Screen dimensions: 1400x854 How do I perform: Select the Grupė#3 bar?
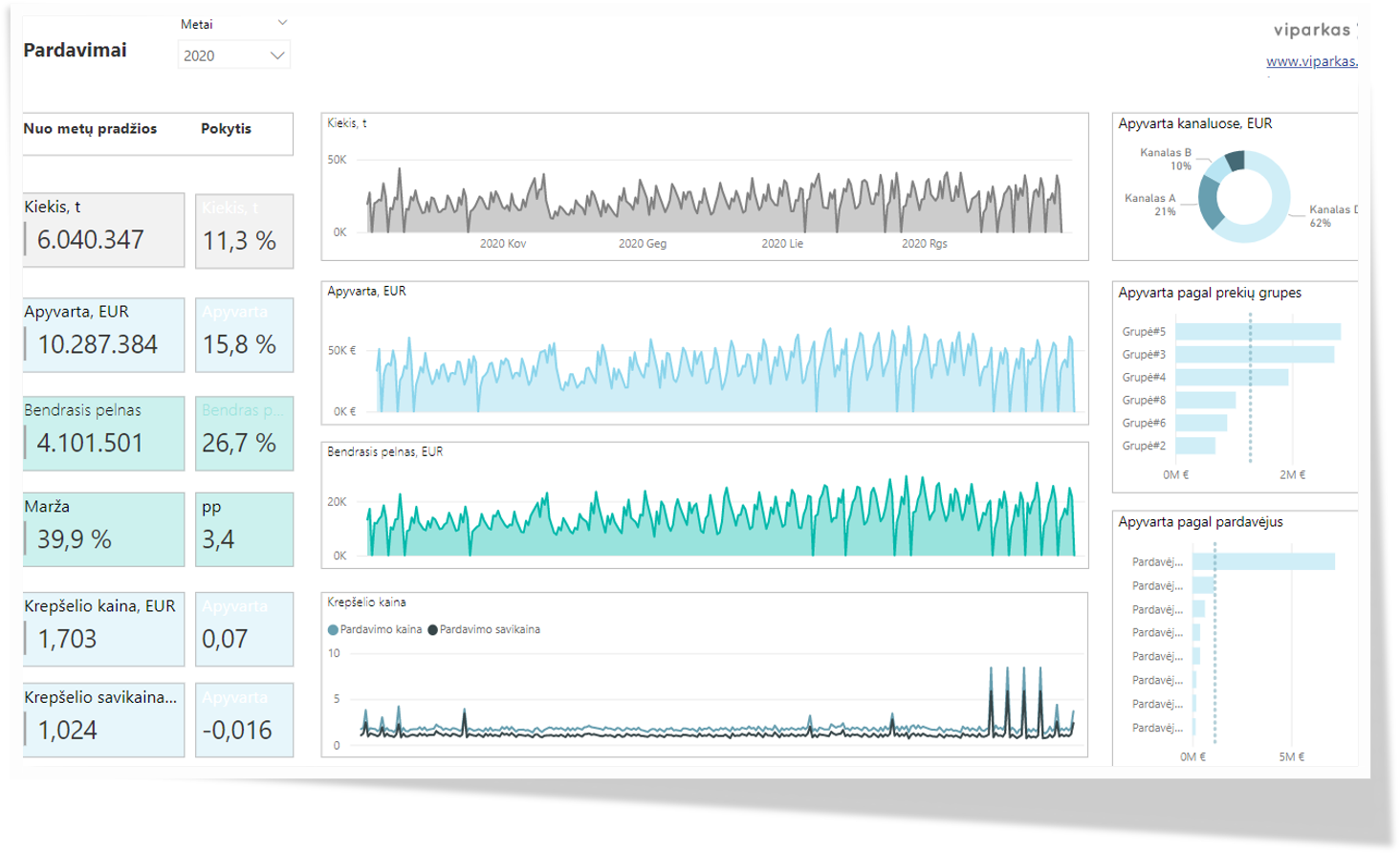[1254, 355]
